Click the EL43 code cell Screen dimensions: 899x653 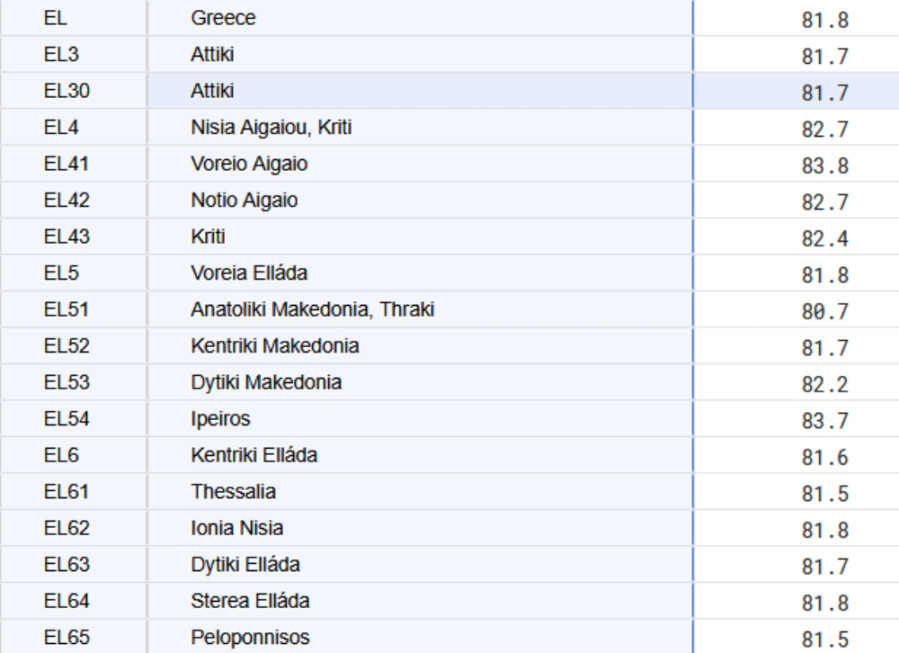point(66,236)
